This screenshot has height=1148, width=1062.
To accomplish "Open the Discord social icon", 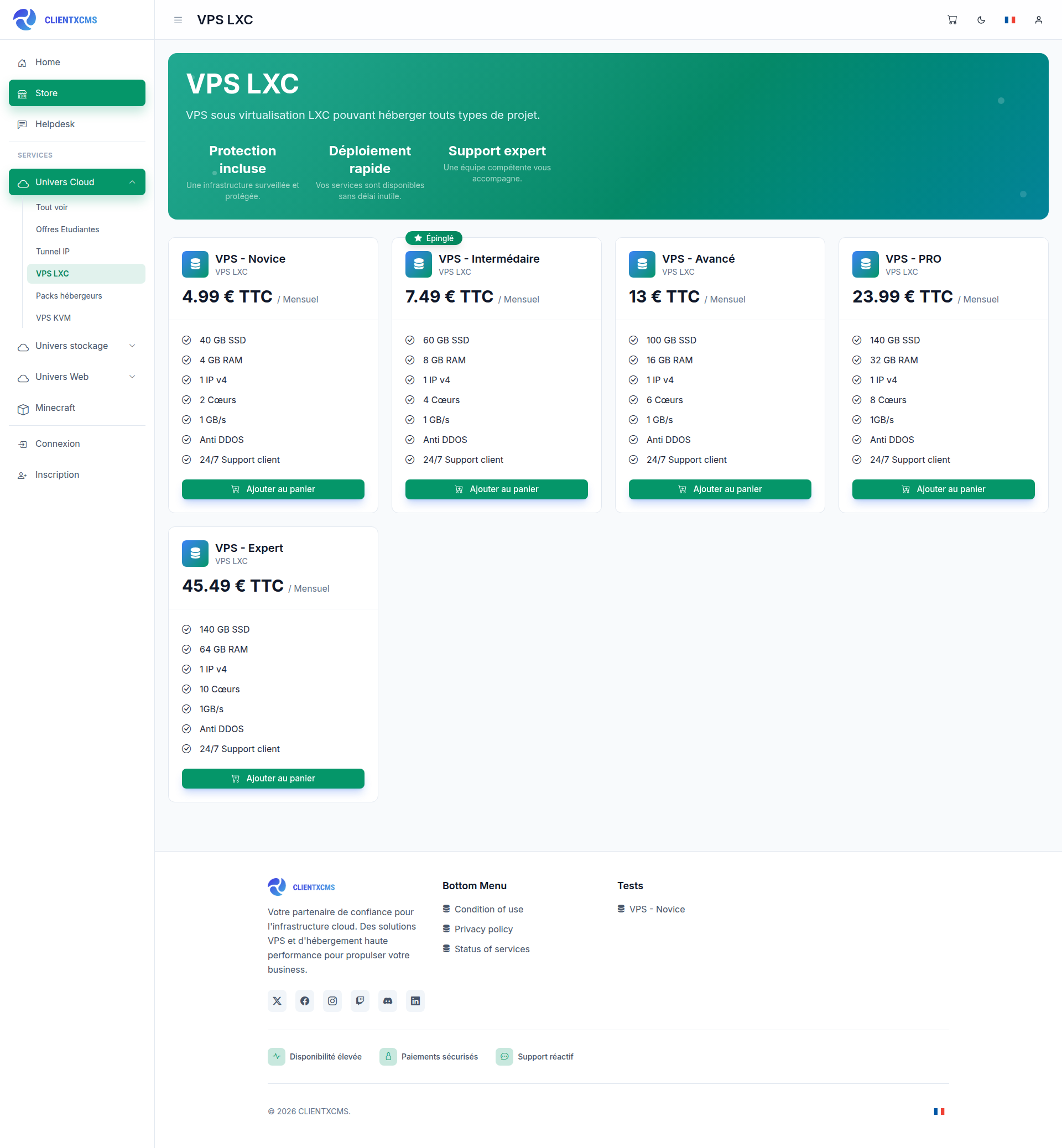I will point(388,1001).
